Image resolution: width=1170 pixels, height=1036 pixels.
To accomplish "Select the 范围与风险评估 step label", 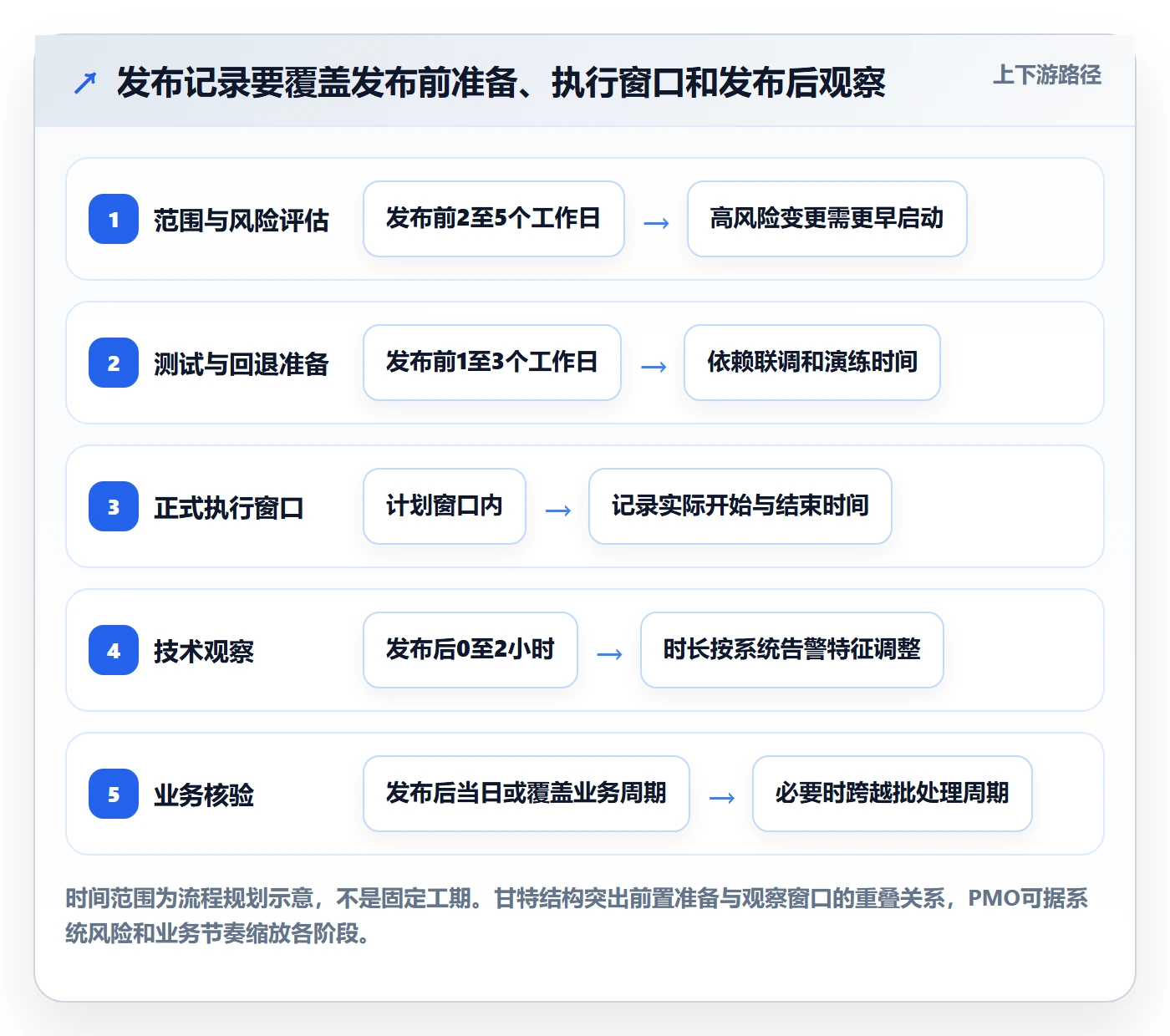I will [x=241, y=221].
